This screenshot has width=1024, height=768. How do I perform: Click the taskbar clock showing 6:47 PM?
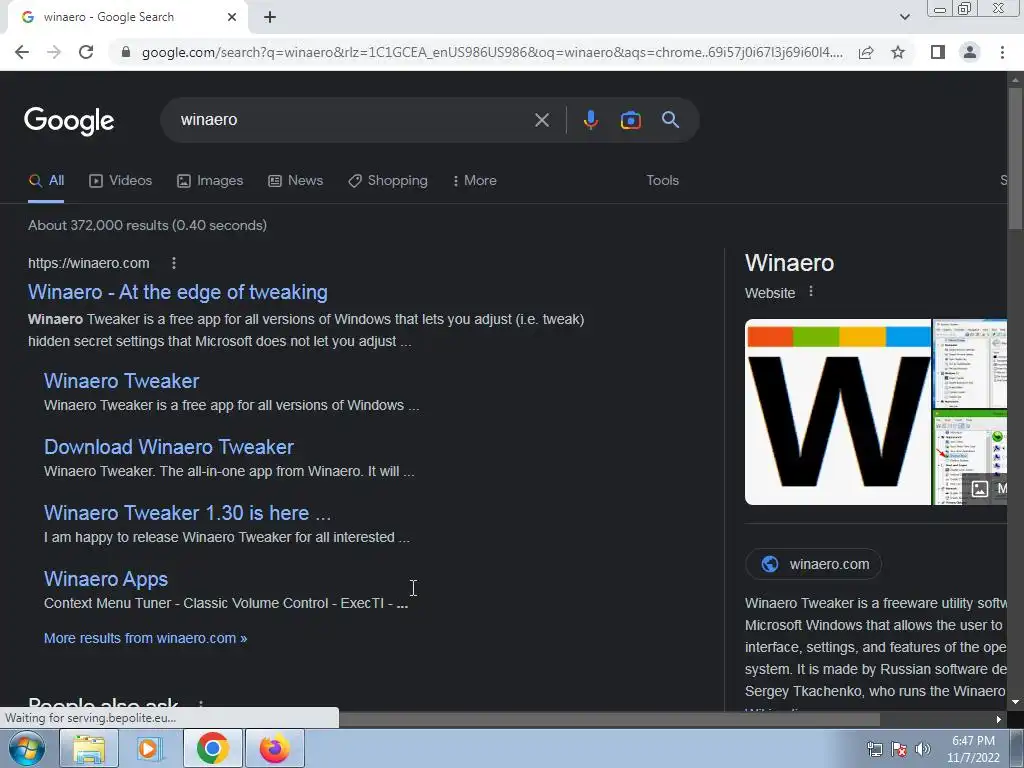tap(973, 749)
